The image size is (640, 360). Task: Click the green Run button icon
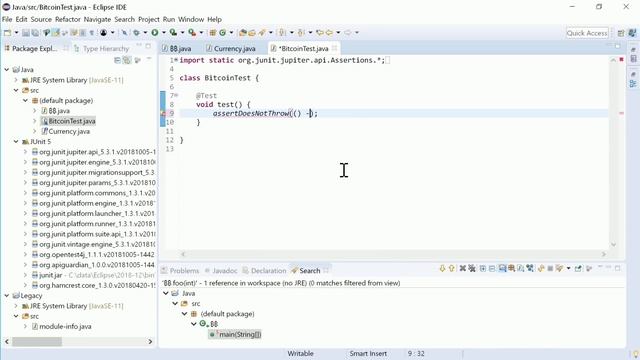[x=155, y=33]
